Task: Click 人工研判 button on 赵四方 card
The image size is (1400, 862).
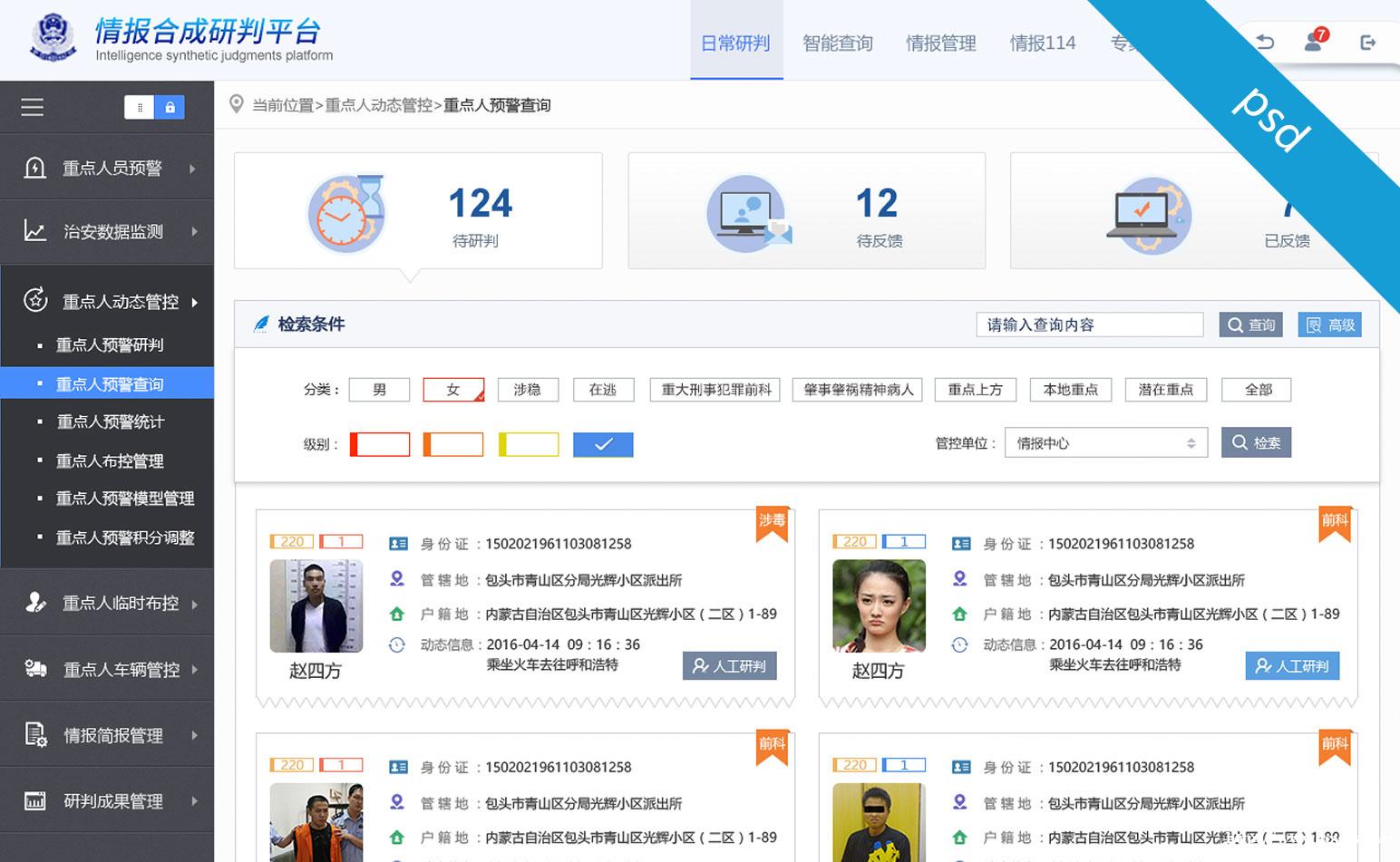Action: pyautogui.click(x=730, y=665)
